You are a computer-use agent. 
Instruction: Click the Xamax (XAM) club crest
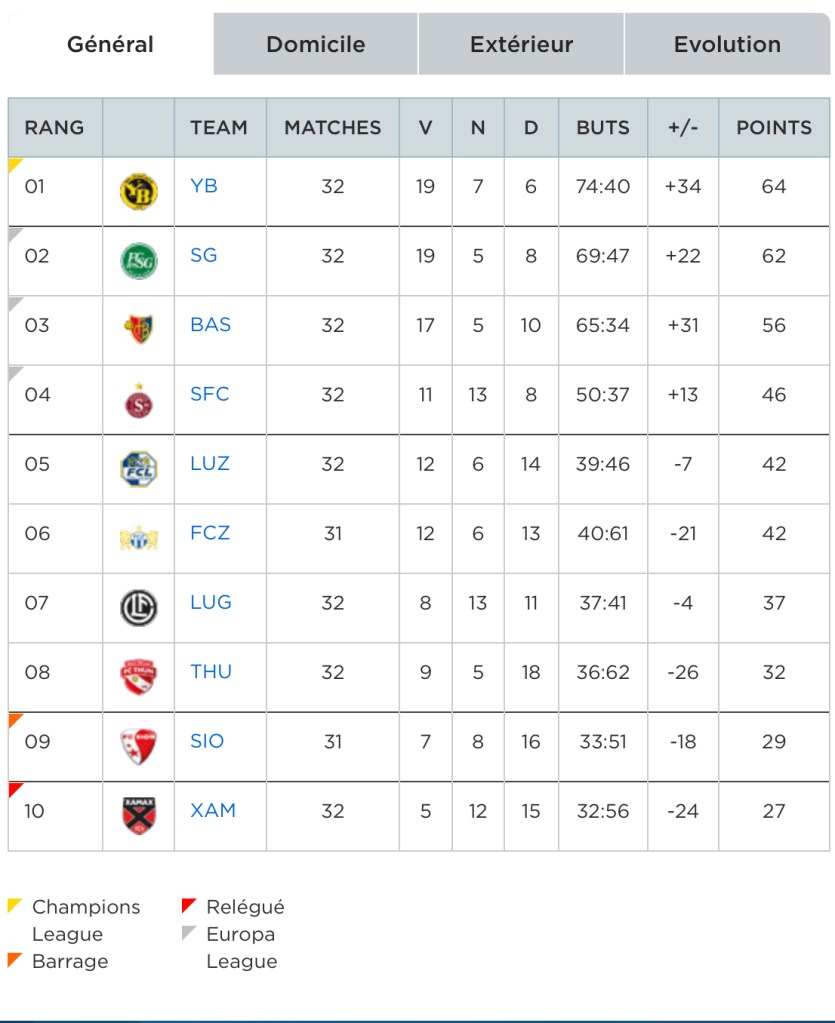coord(138,816)
